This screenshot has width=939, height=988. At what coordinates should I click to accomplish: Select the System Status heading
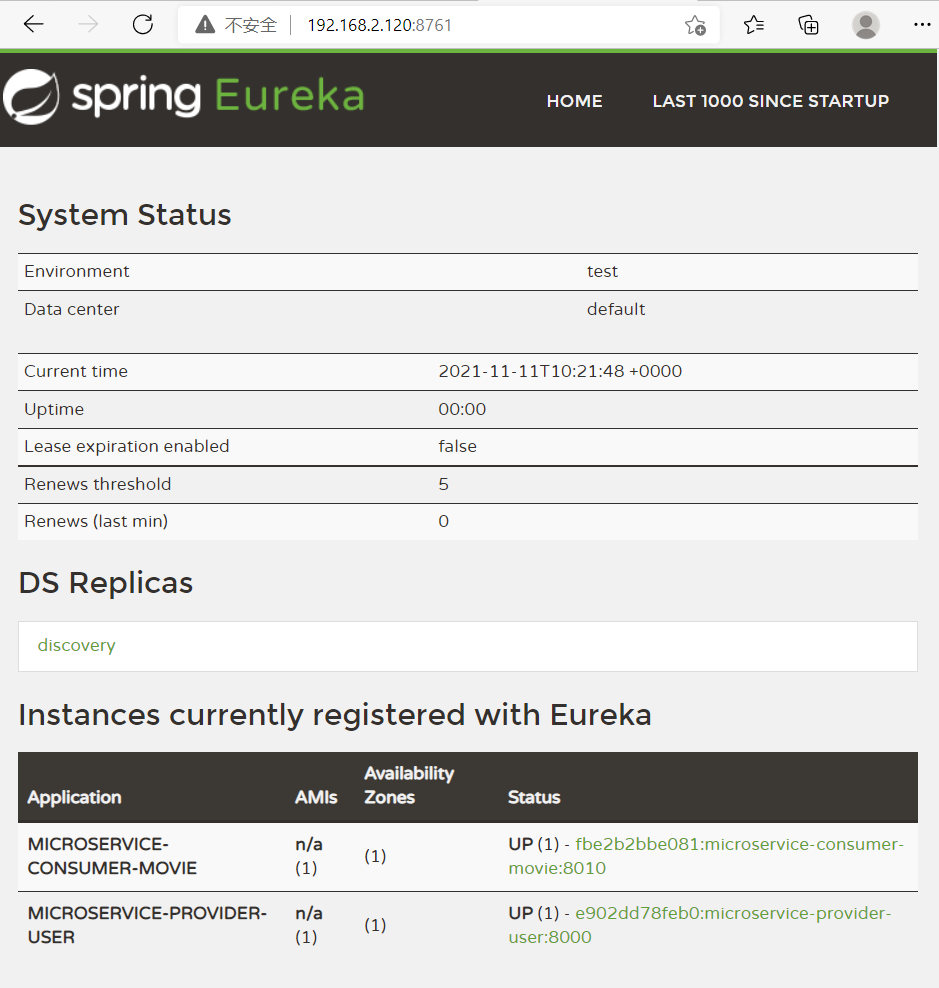click(125, 215)
